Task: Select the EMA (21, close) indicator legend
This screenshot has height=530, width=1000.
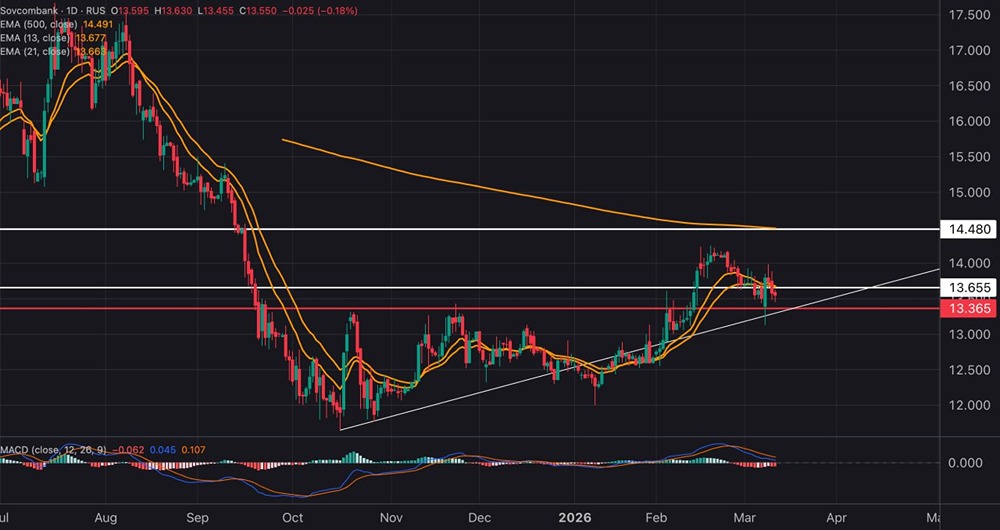Action: 35,51
